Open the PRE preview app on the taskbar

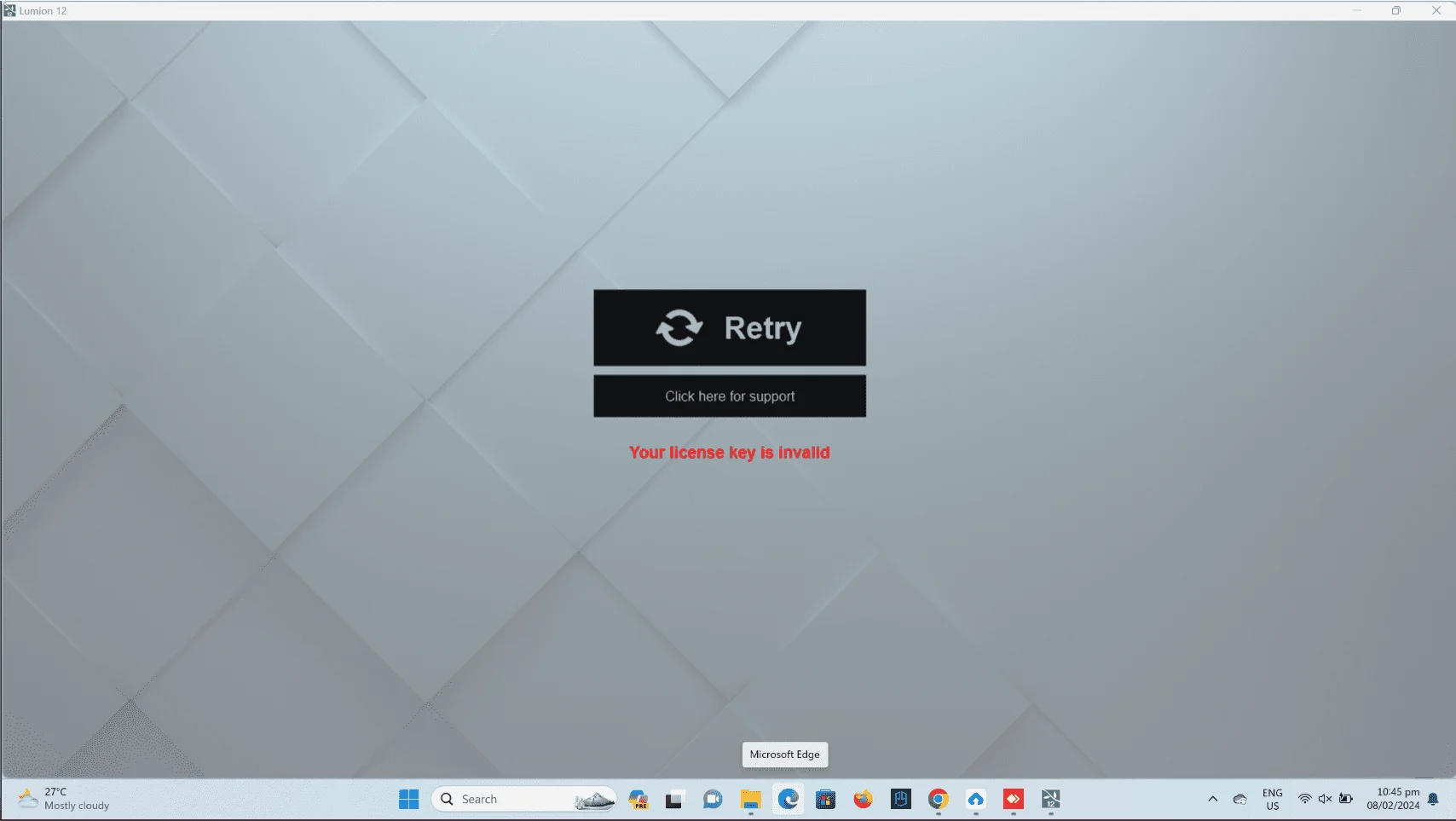click(638, 799)
